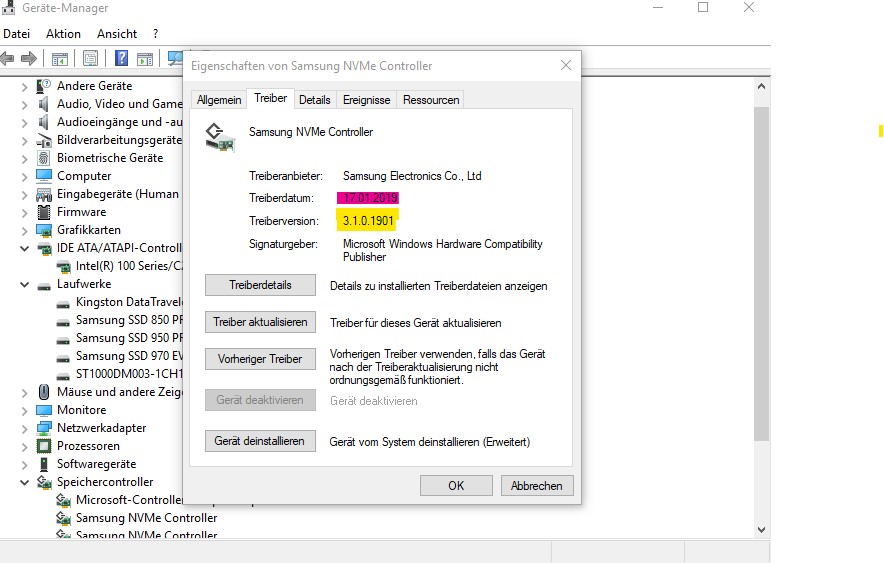Click the Speichercontroller icon

click(x=44, y=482)
